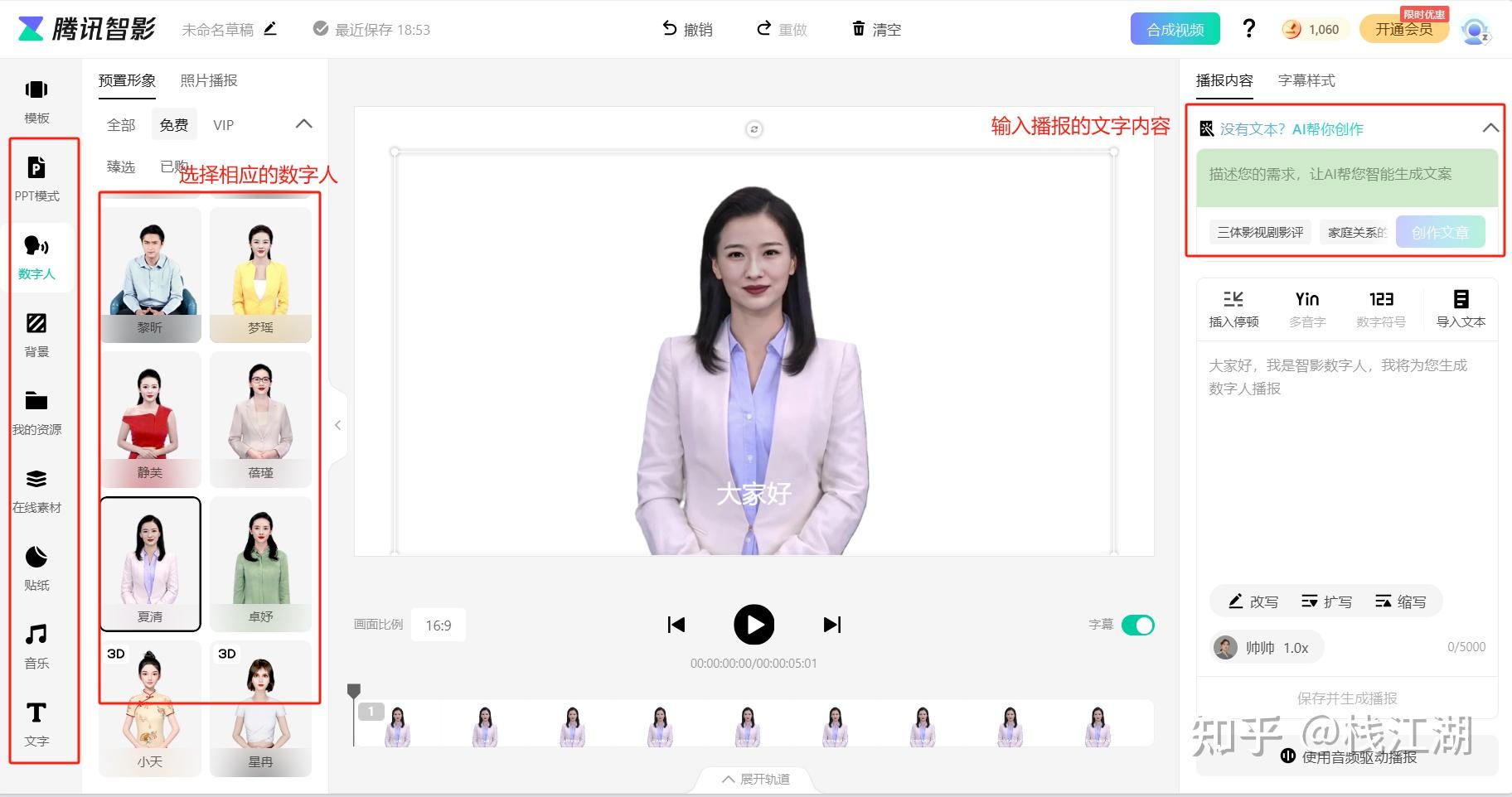Image resolution: width=1512 pixels, height=797 pixels.
Task: Click the 导入文本 import text icon
Action: point(1461,308)
